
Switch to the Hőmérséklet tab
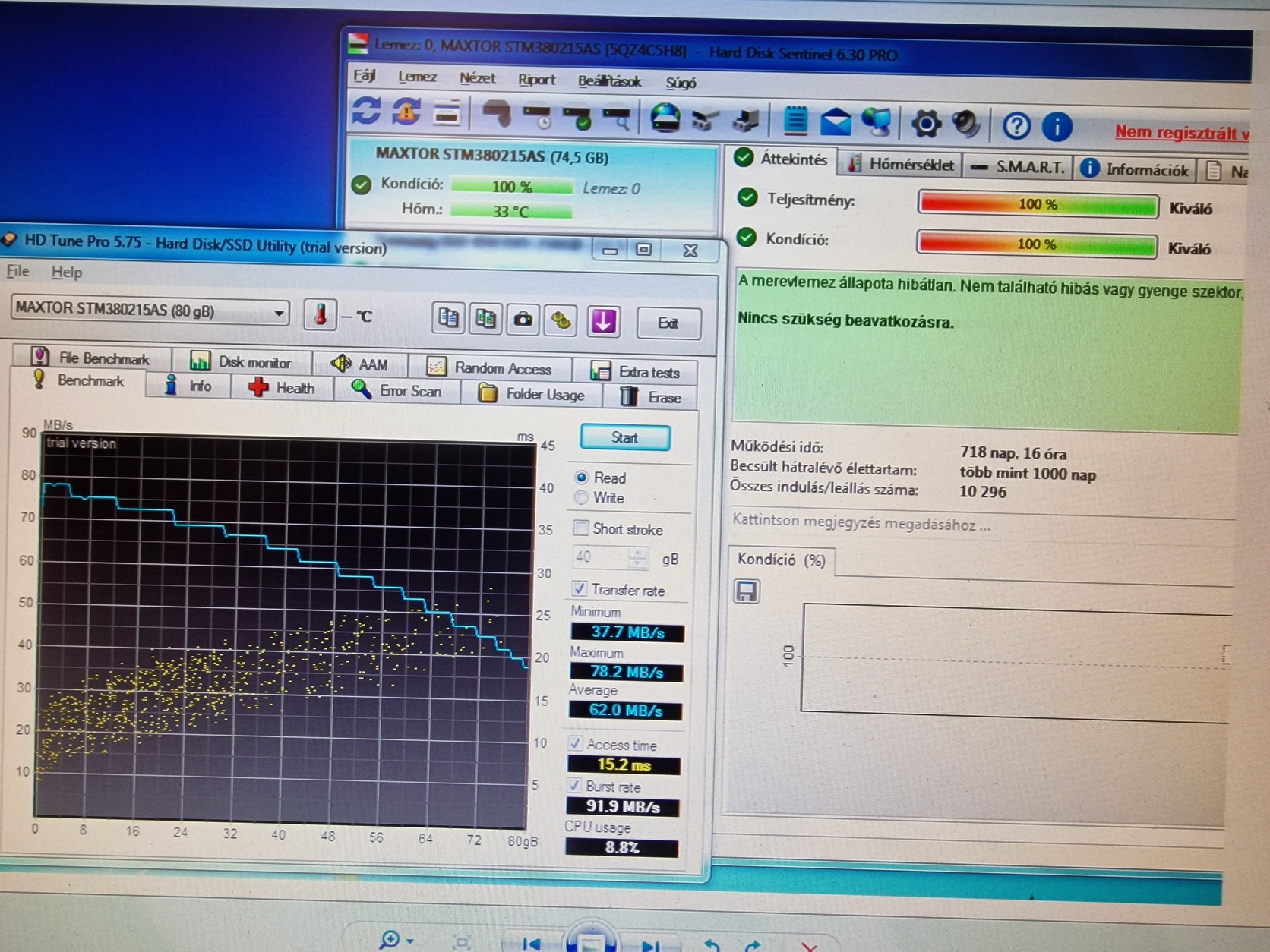[x=901, y=164]
